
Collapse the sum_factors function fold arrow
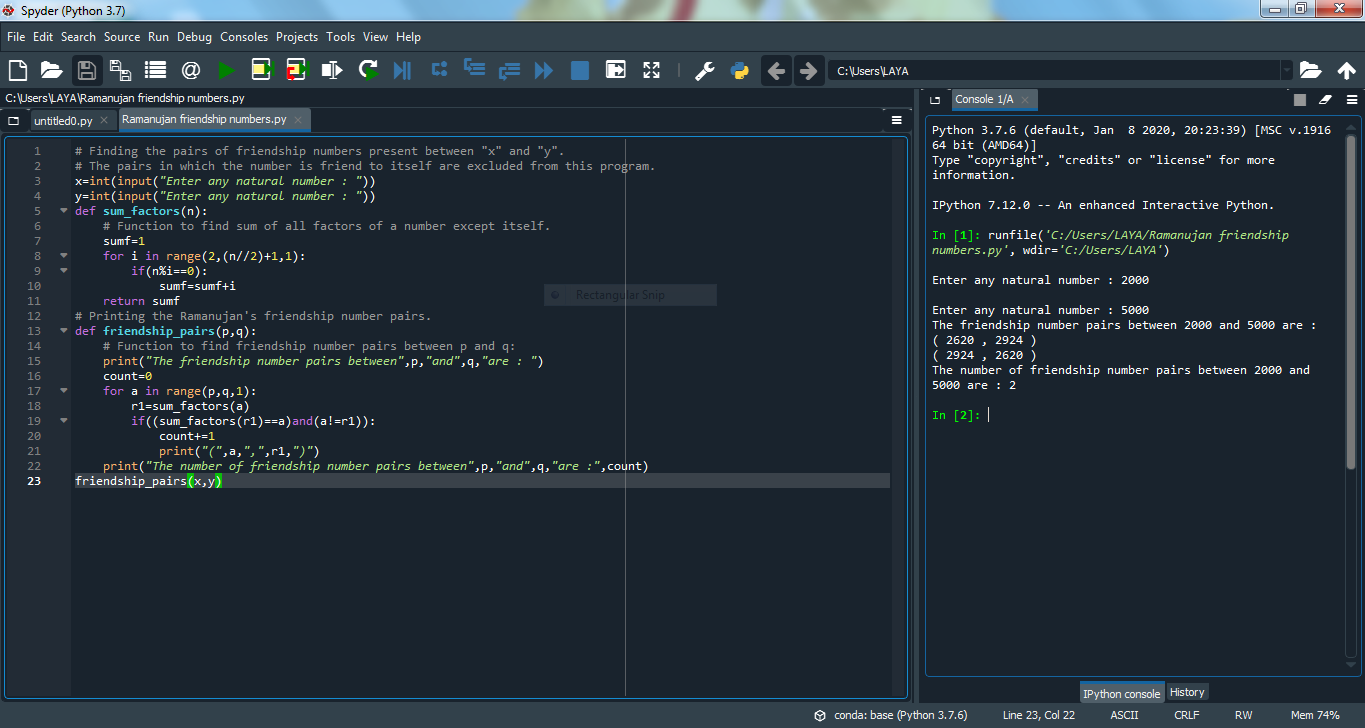point(62,210)
